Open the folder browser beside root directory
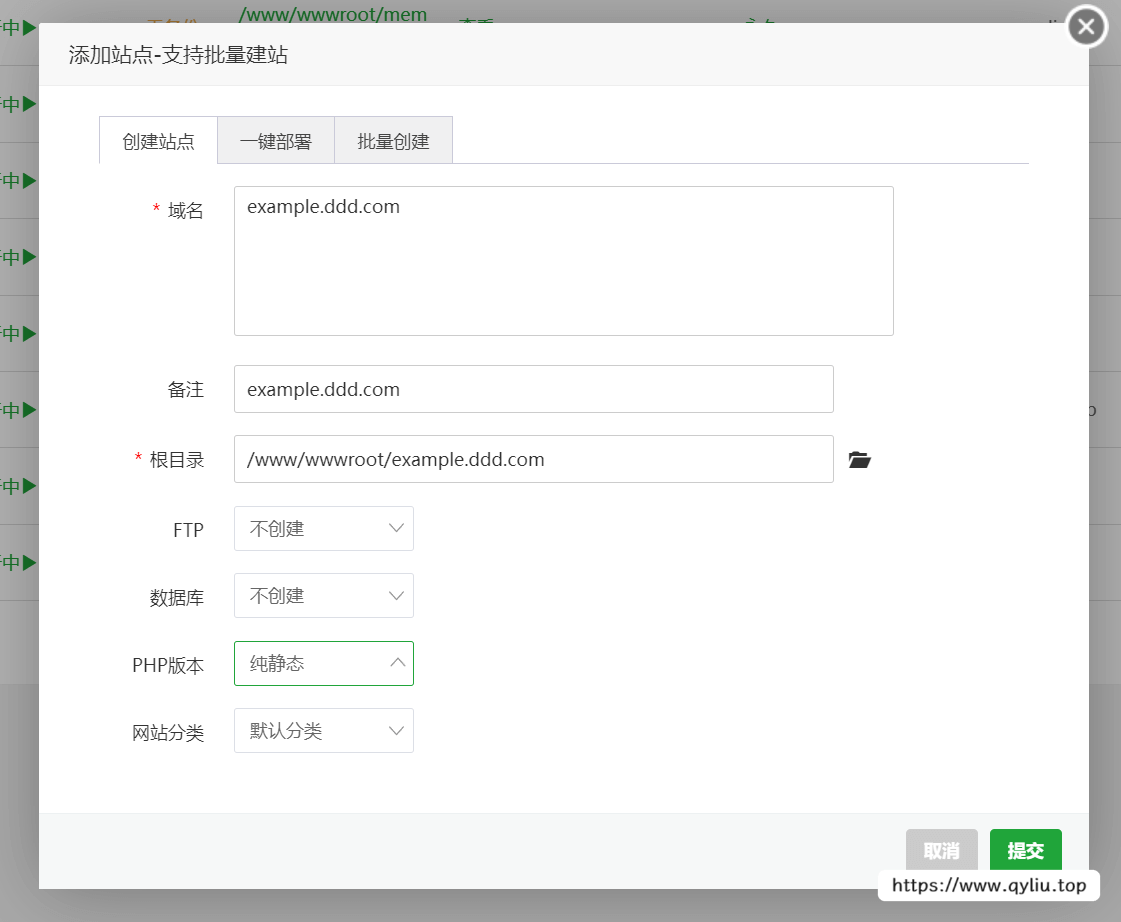 coord(859,460)
